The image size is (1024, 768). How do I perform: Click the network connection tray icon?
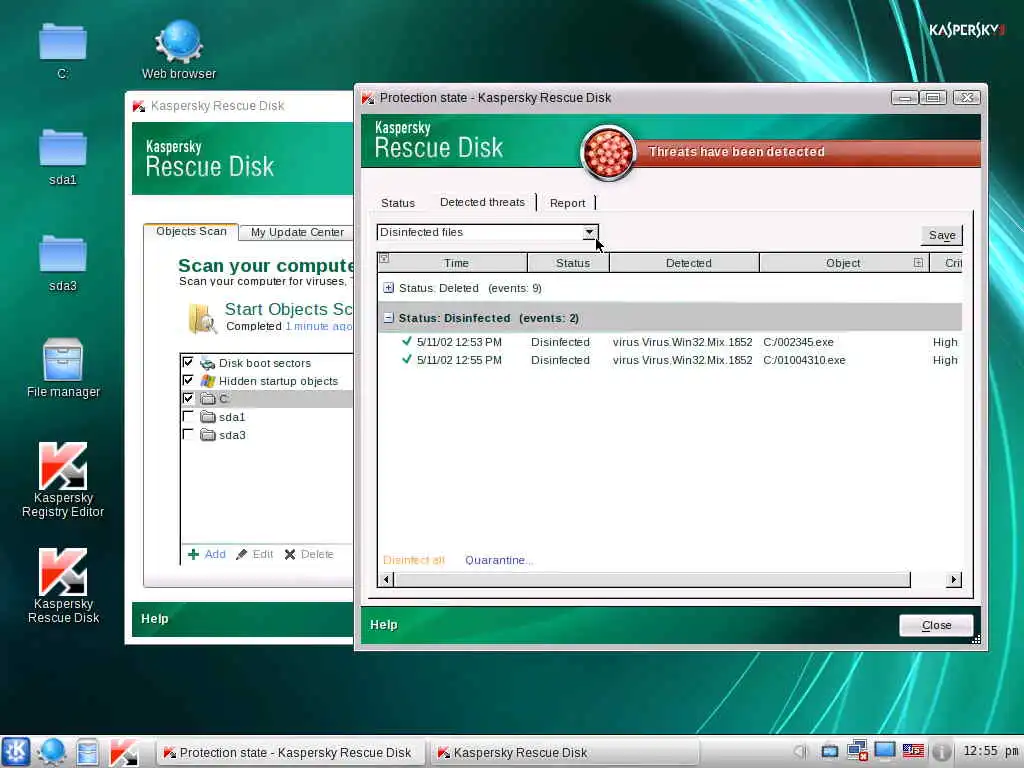[857, 751]
